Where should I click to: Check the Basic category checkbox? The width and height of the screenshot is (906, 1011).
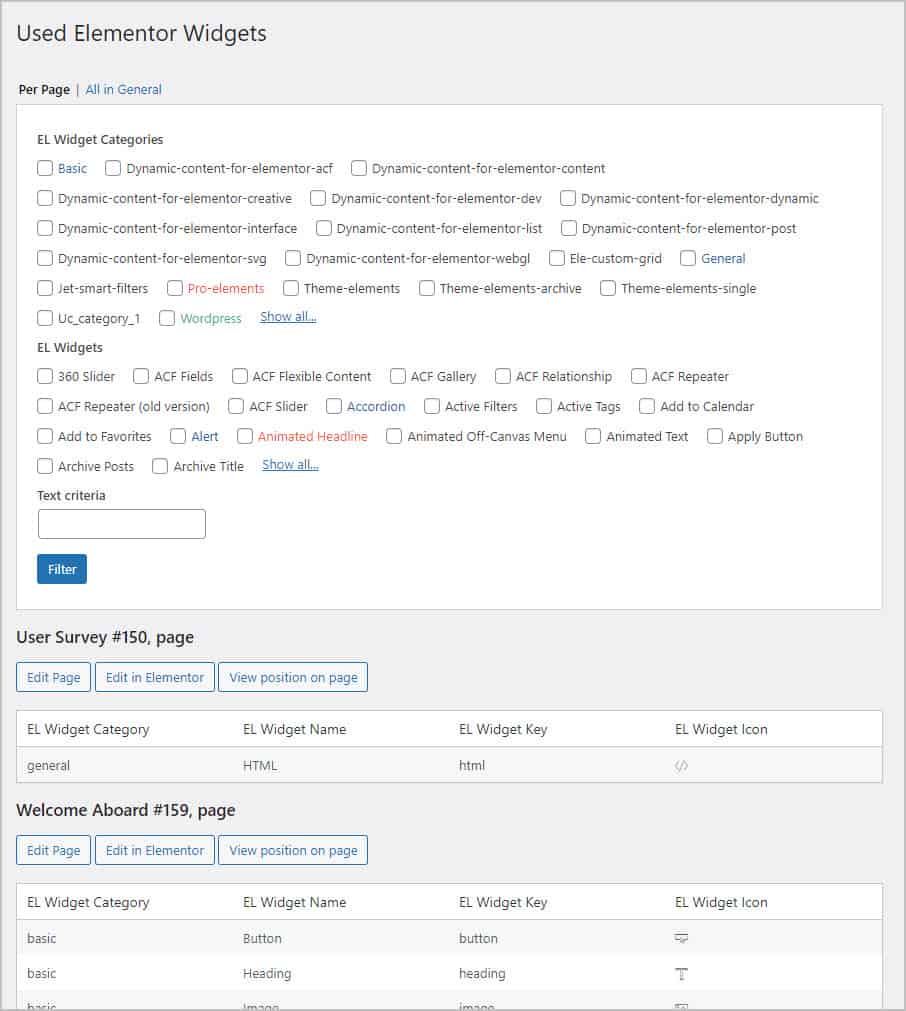coord(45,169)
